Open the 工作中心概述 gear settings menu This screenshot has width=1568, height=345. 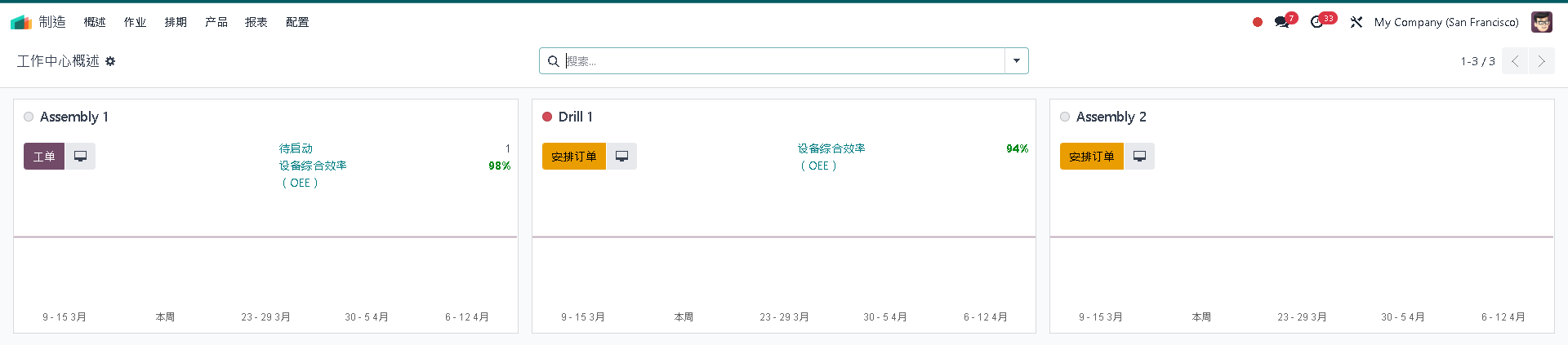110,61
